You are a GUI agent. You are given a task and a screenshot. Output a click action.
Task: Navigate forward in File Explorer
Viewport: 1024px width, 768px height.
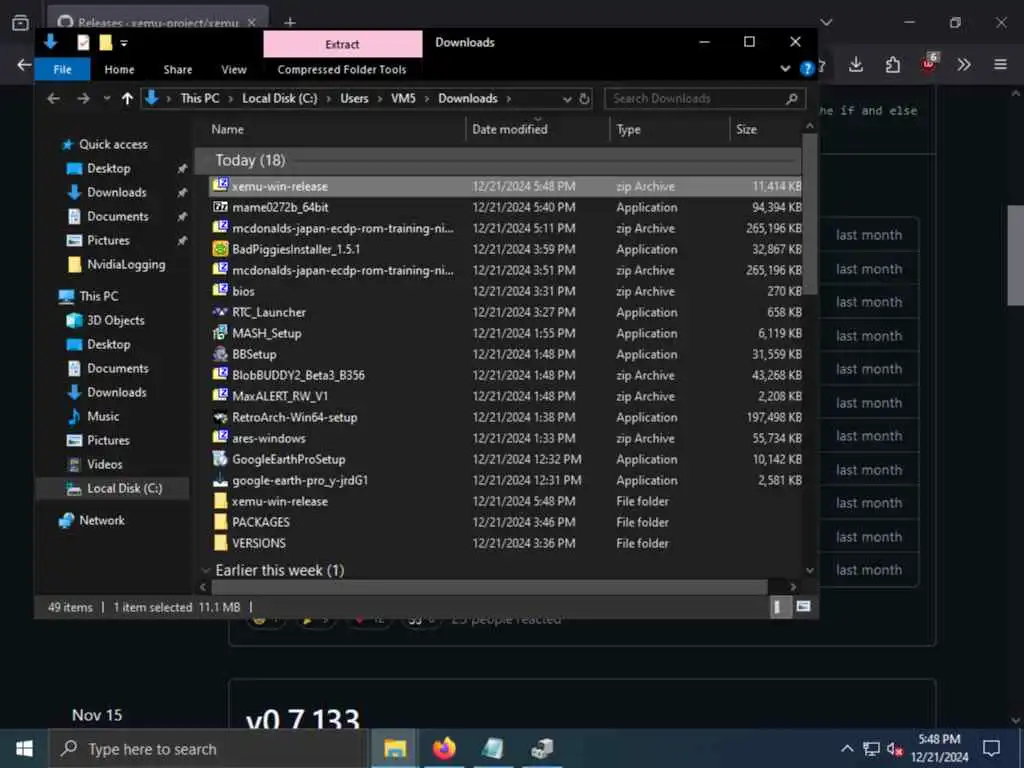pos(83,99)
